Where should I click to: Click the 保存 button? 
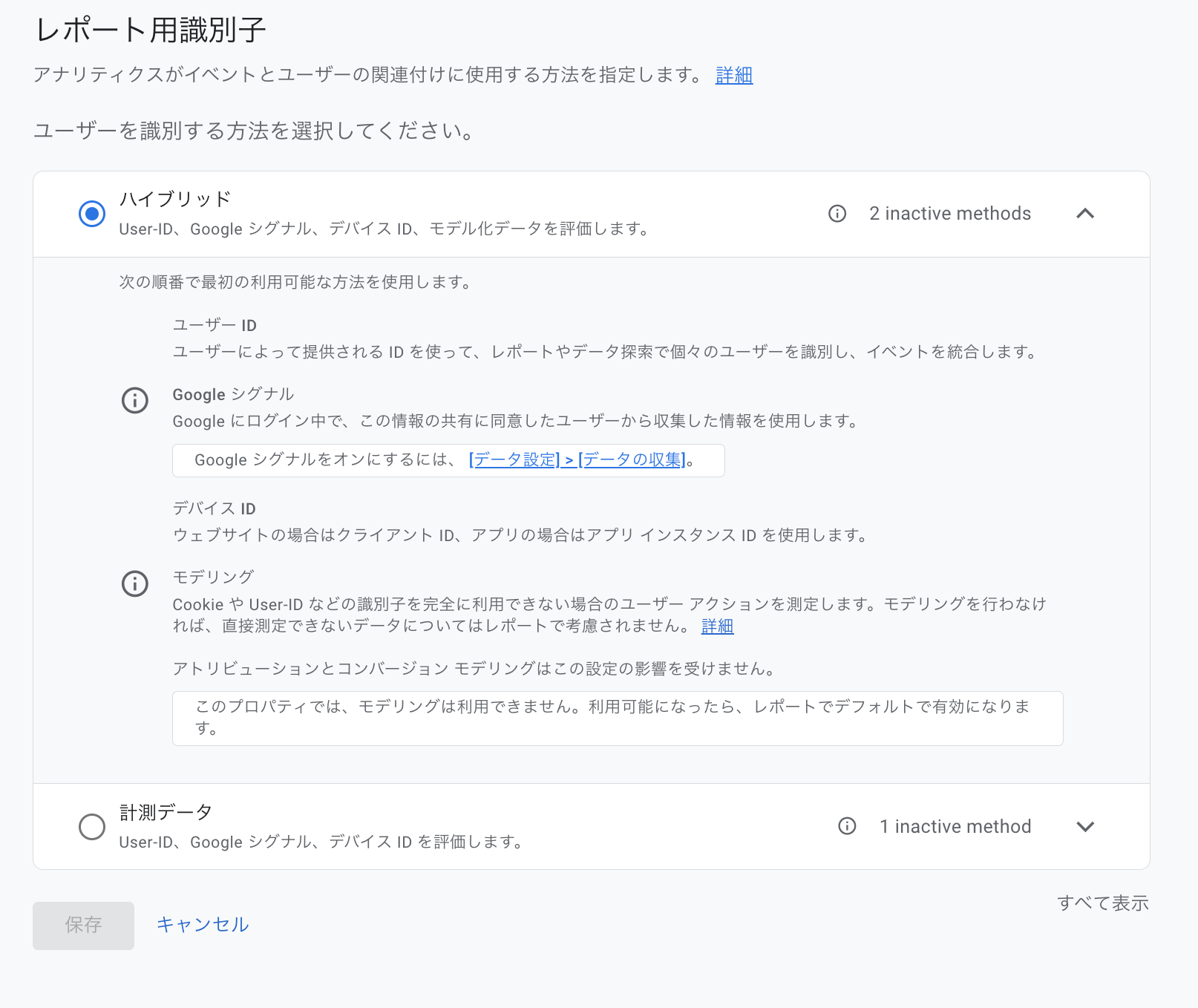(x=83, y=925)
